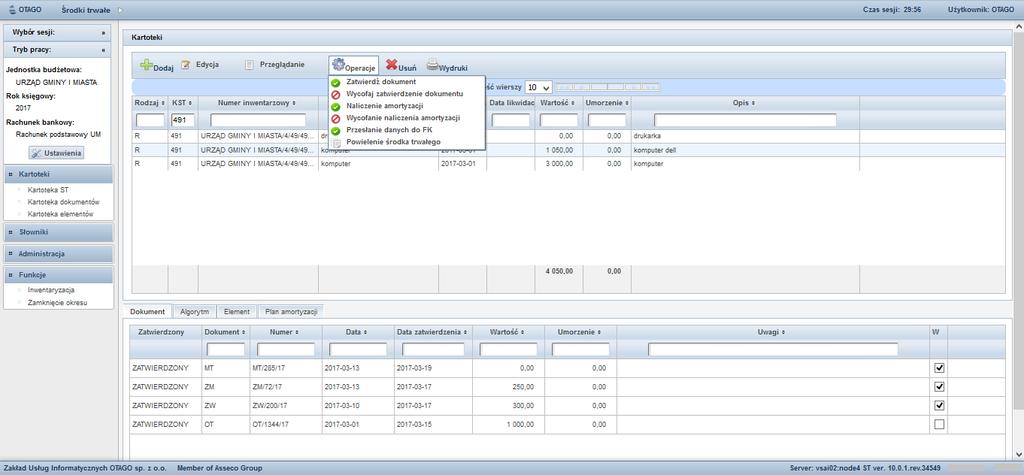Toggle W checkbox in ZW/200/17 row

coord(939,405)
